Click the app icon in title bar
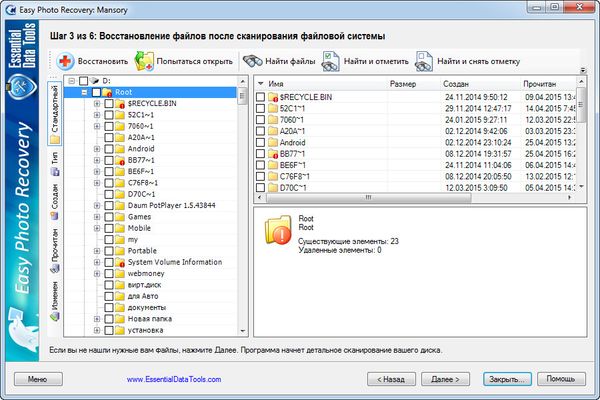The height and width of the screenshot is (400, 600). click(11, 9)
